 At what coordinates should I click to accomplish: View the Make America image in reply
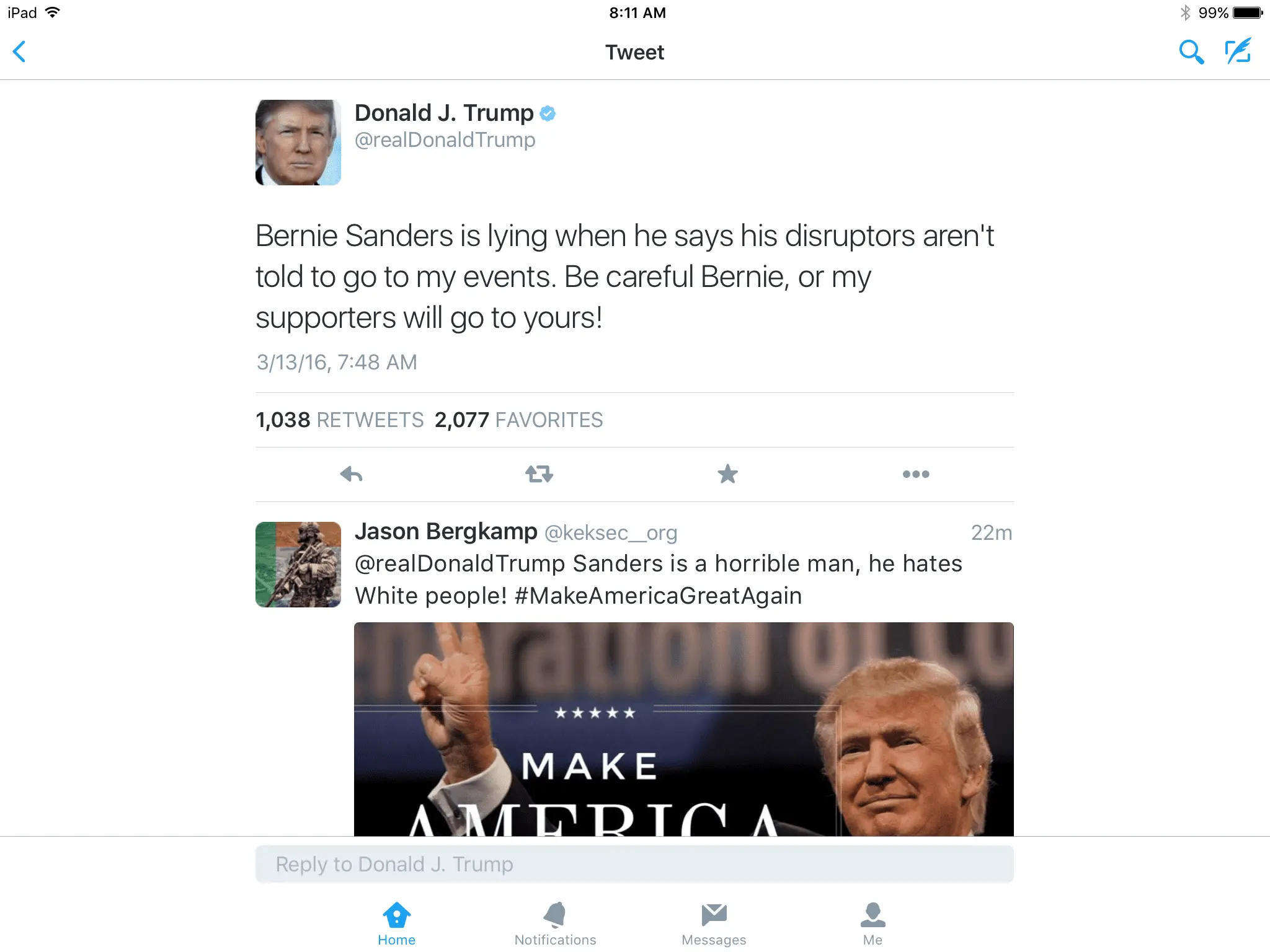[x=684, y=729]
